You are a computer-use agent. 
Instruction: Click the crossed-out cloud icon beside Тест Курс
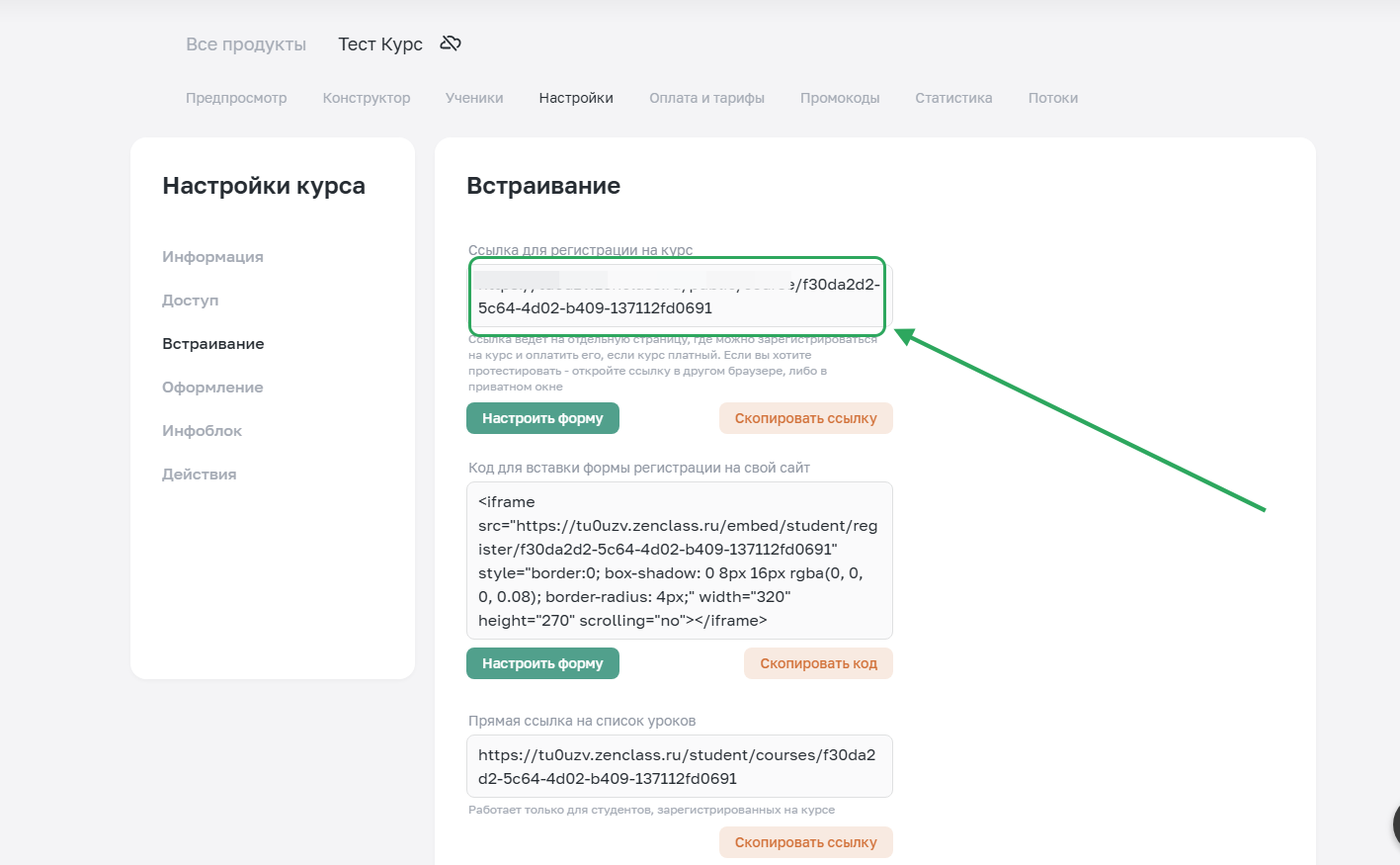coord(451,43)
